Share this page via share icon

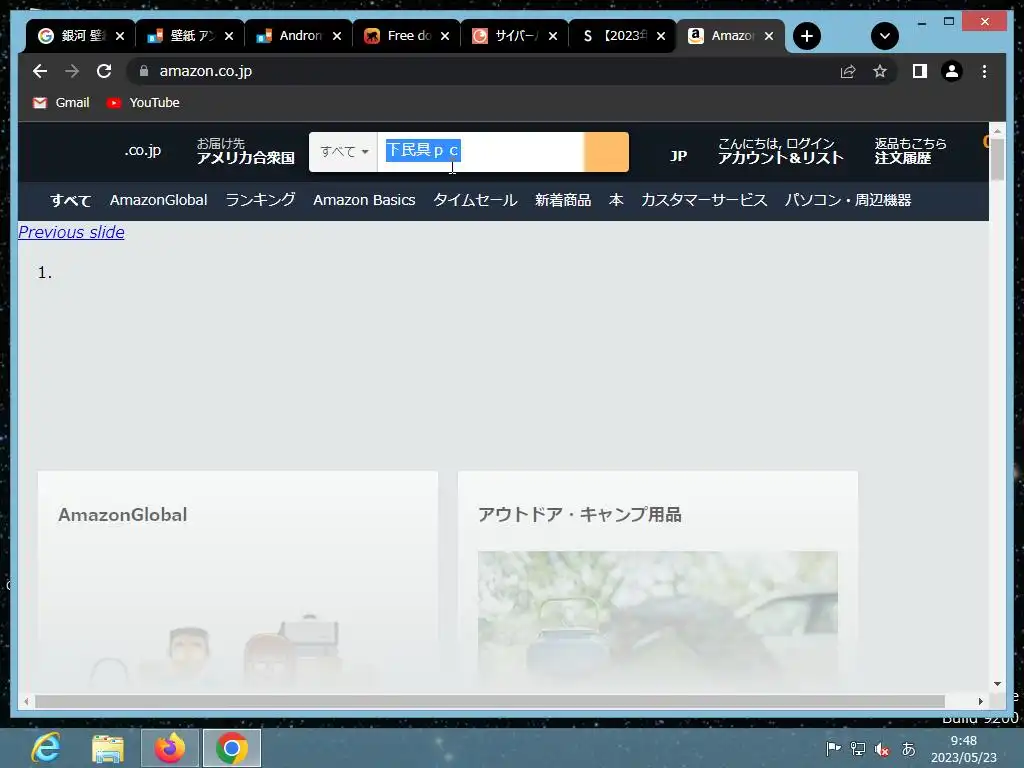point(848,71)
